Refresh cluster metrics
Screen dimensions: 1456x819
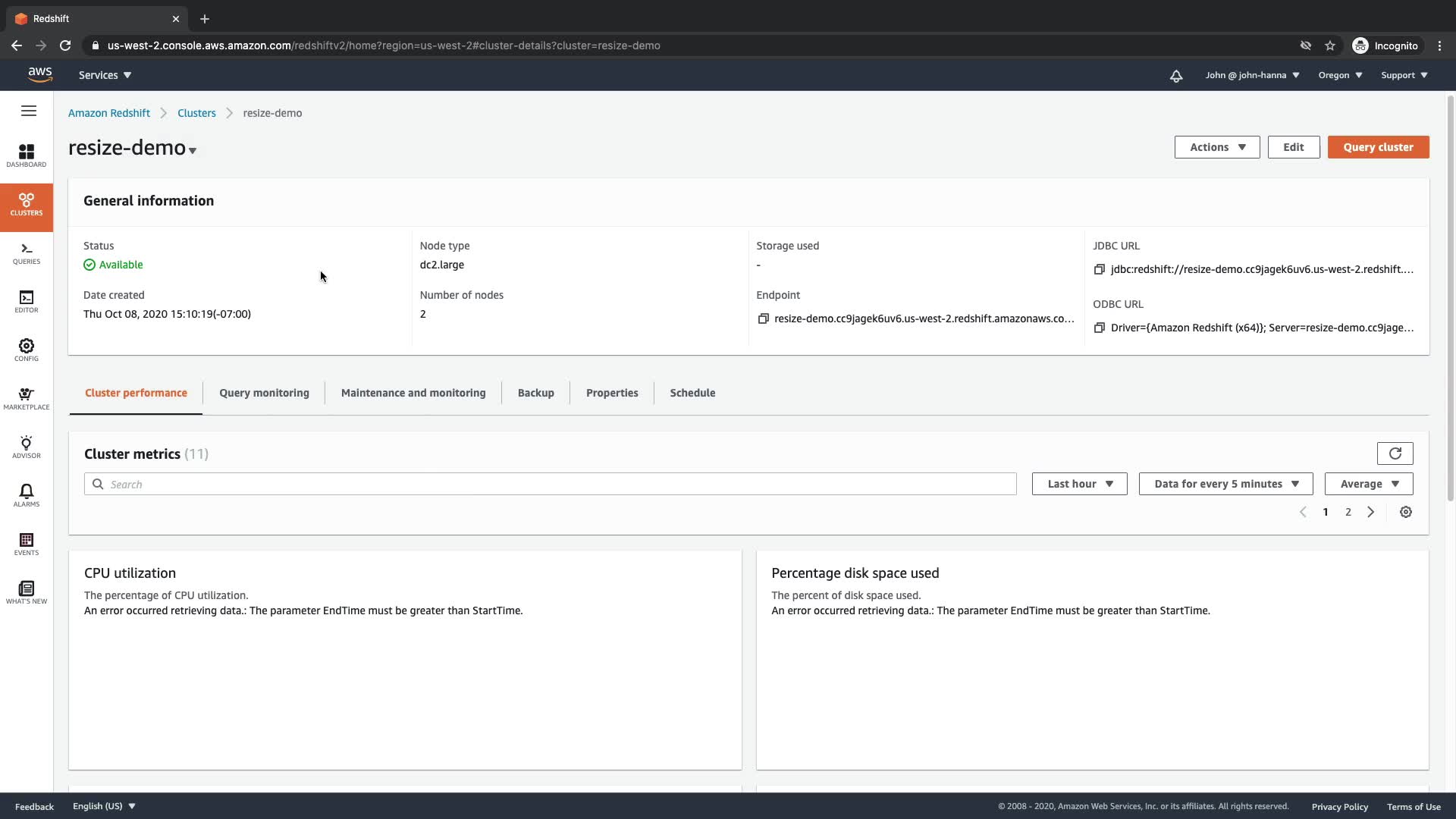(1395, 453)
